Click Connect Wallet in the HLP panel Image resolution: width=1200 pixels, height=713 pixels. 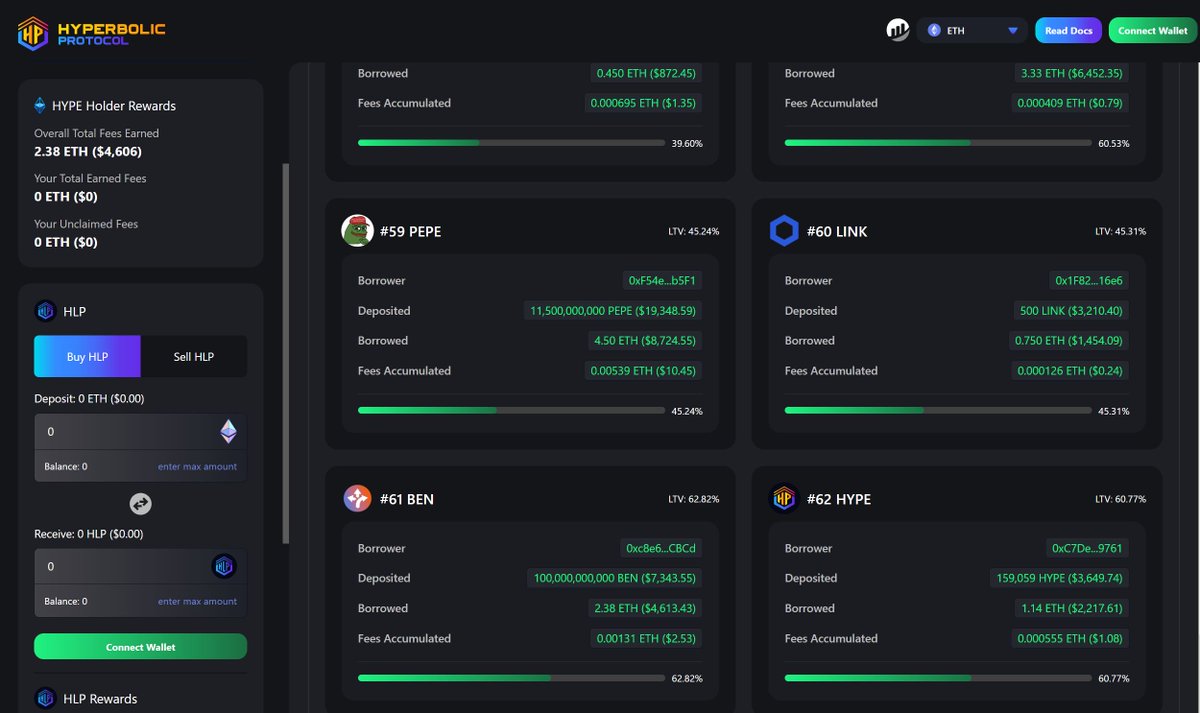coord(140,647)
